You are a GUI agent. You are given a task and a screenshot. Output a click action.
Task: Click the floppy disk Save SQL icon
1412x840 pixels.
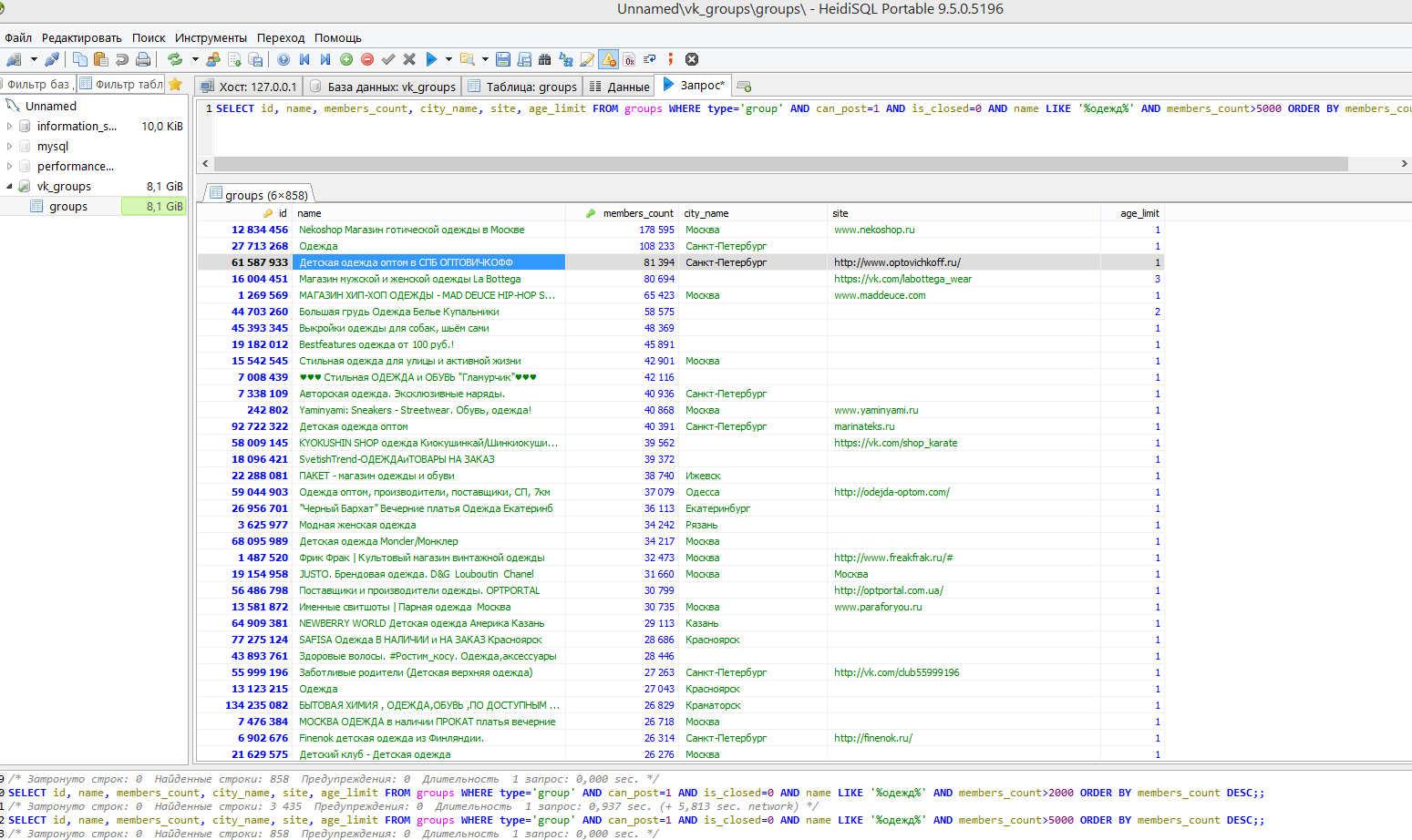point(503,59)
